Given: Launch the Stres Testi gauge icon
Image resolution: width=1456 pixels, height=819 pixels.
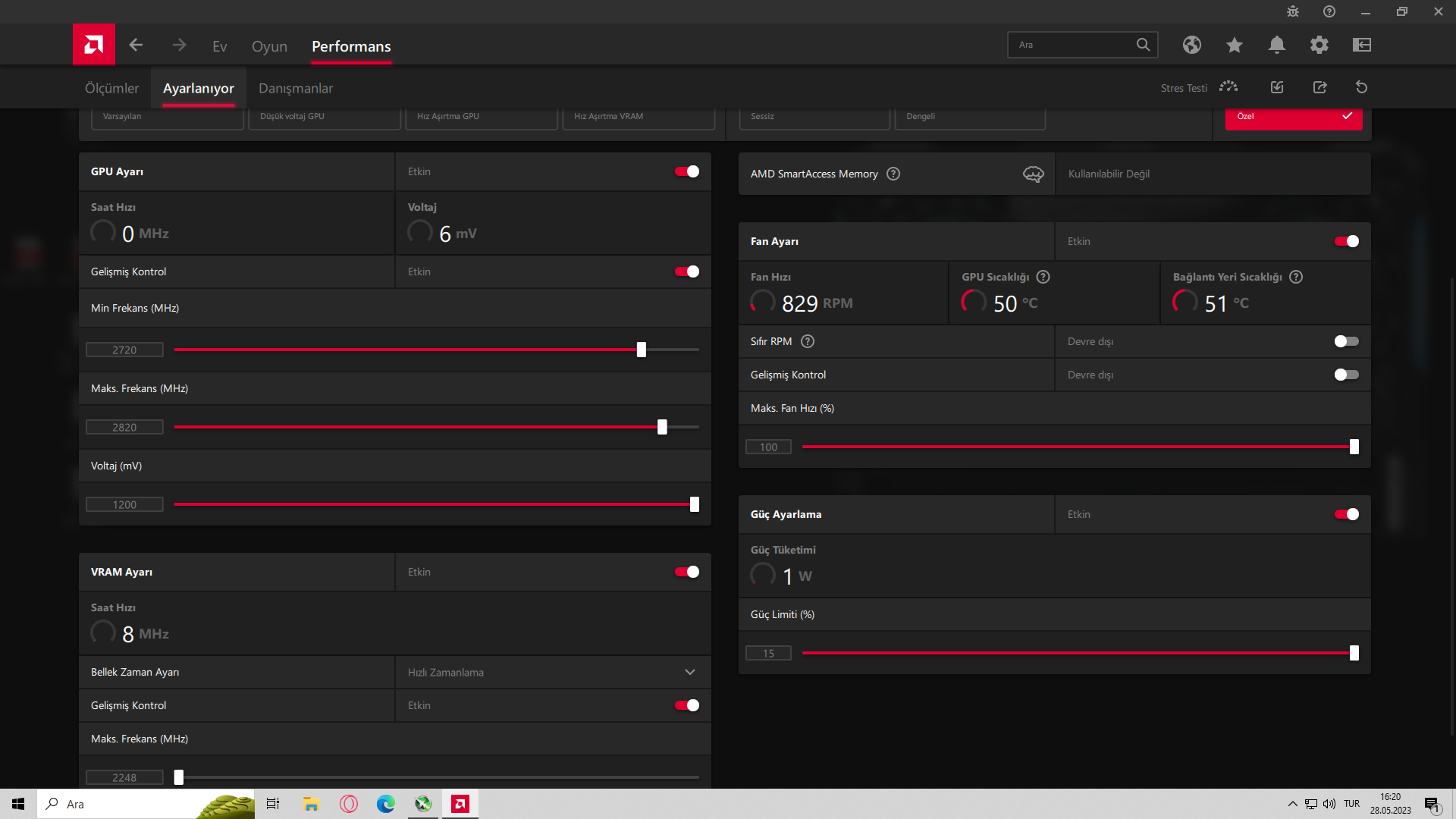Looking at the screenshot, I should [1228, 87].
